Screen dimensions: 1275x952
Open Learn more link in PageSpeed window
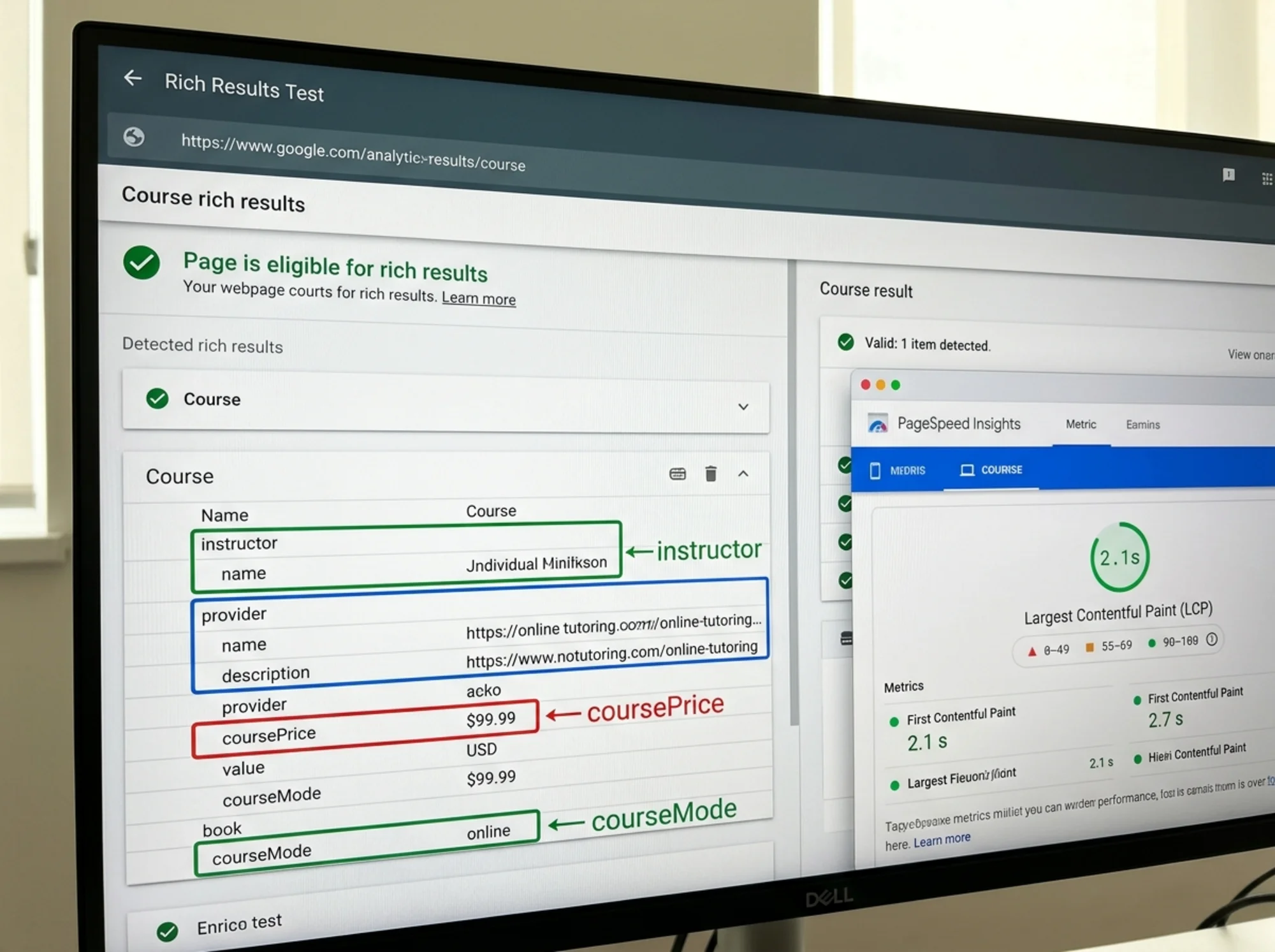point(942,840)
